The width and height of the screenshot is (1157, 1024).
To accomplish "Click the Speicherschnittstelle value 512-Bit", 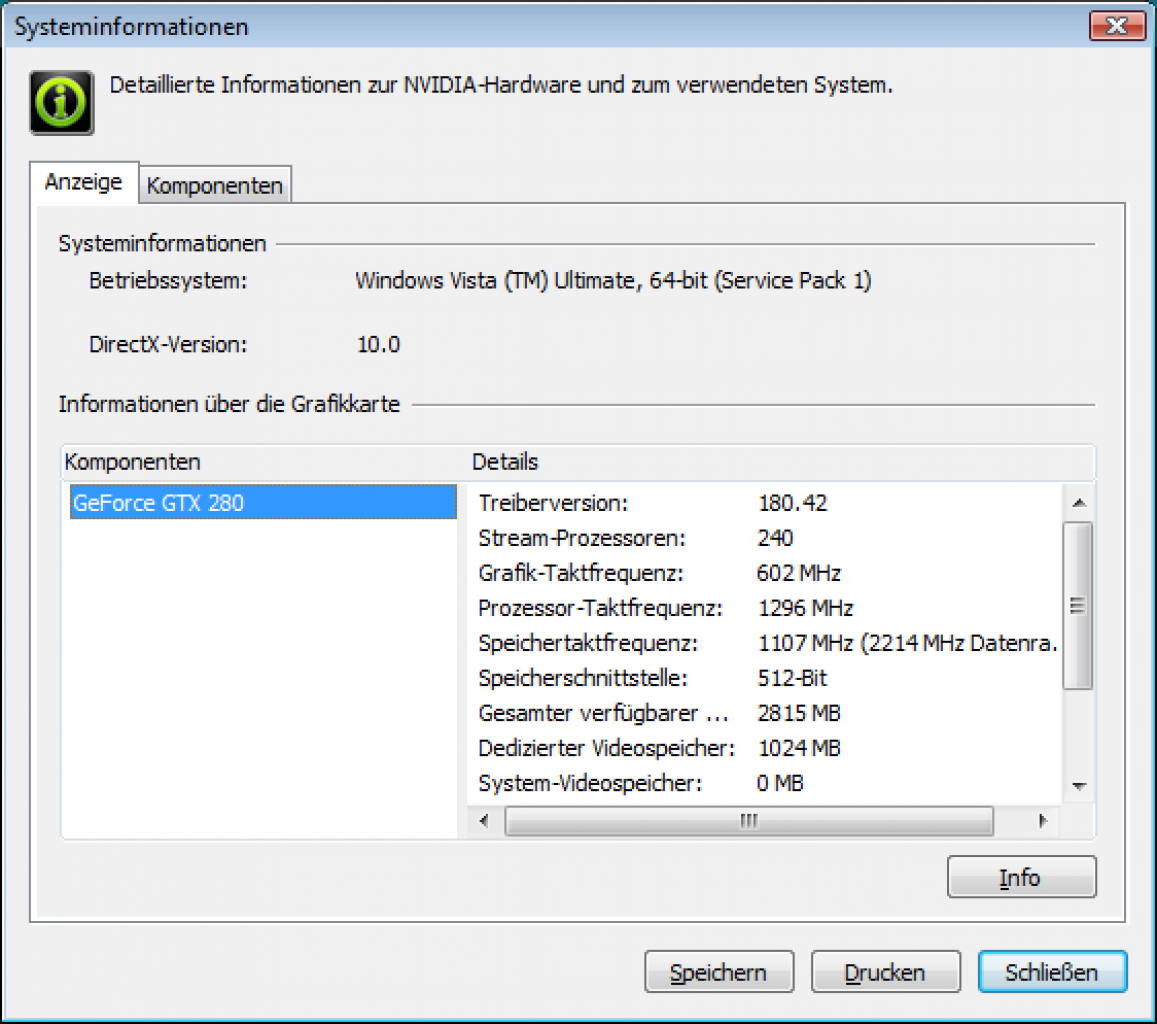I will [x=792, y=678].
